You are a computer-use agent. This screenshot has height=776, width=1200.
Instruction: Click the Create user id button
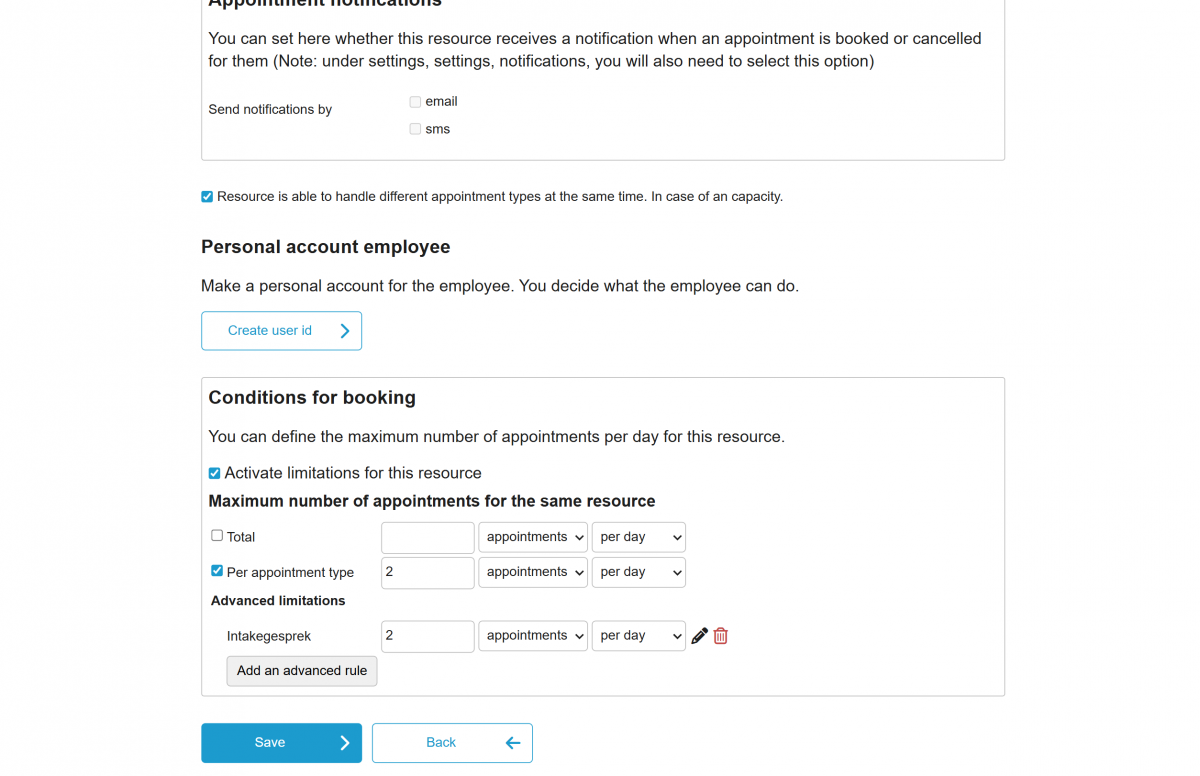[281, 331]
